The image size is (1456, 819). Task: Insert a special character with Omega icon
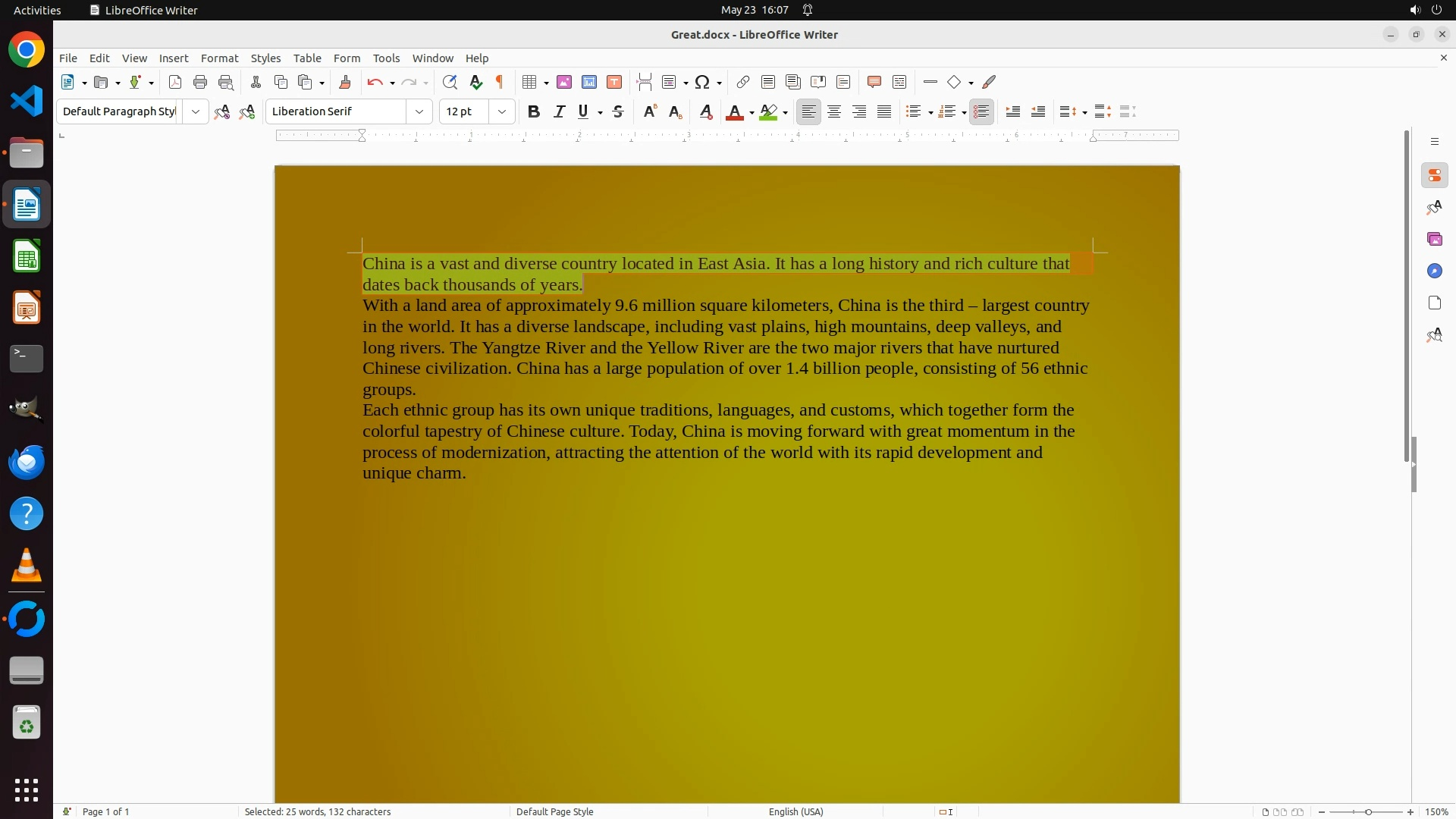tap(702, 82)
